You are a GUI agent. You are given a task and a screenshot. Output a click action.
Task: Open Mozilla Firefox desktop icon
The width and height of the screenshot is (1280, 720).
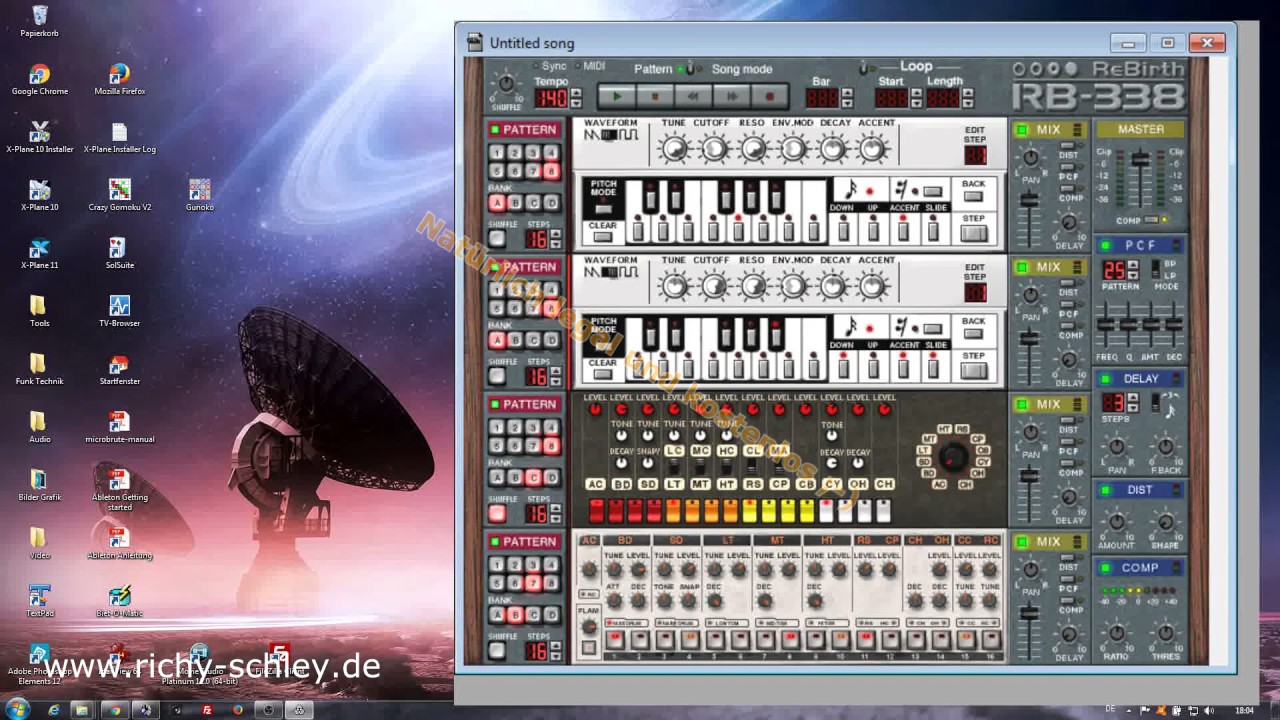119,79
